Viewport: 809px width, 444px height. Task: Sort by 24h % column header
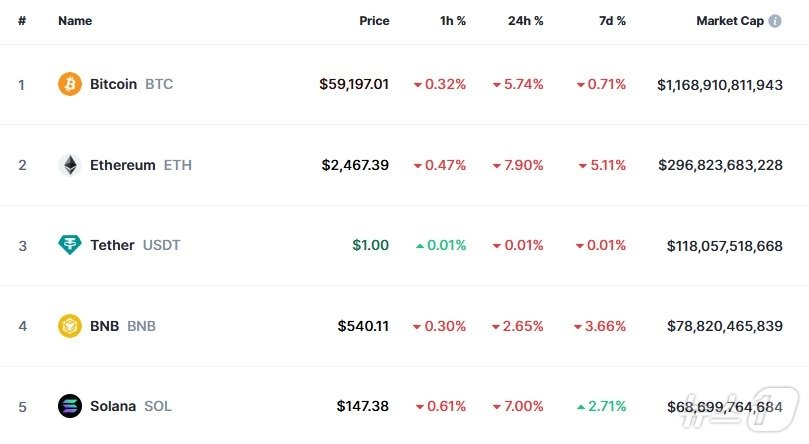[x=524, y=21]
